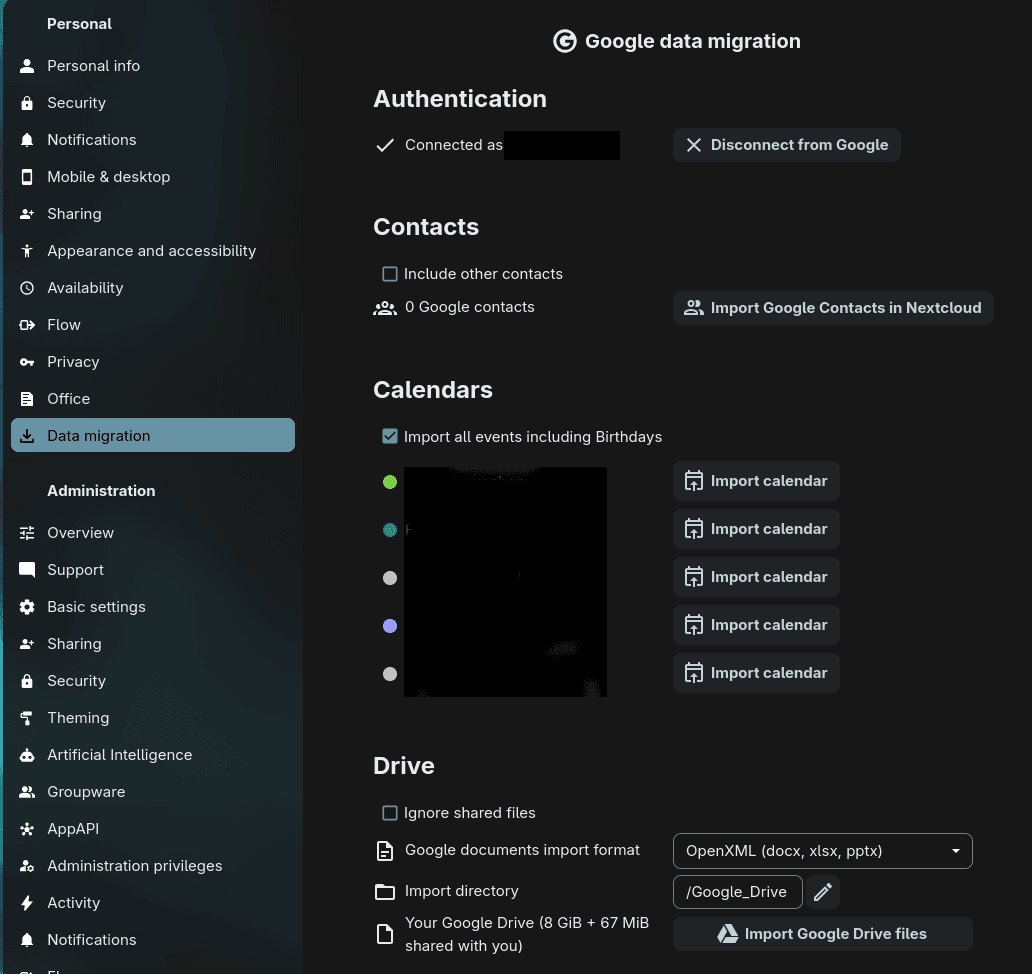Open Personal info settings page
Screen dimensions: 1032x974
pyautogui.click(x=93, y=66)
